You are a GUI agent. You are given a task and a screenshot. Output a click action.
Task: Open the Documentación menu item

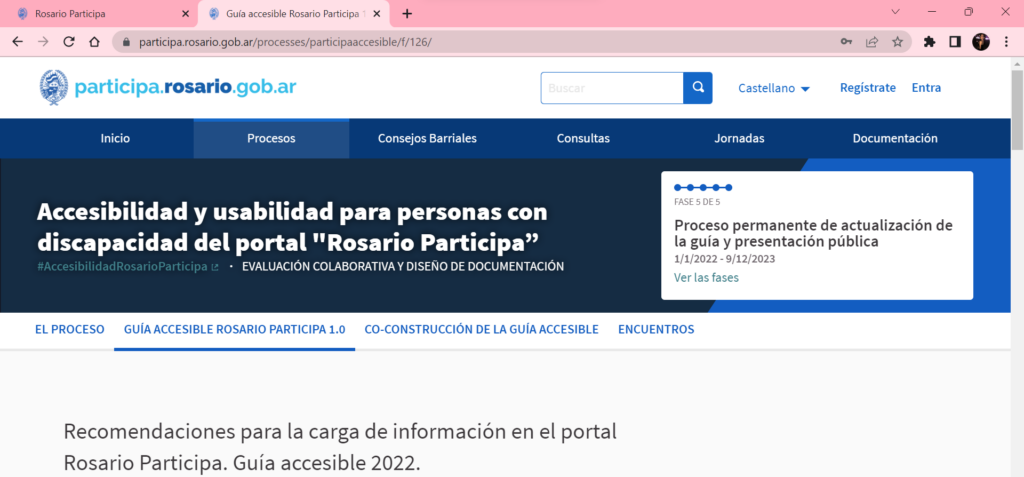[895, 139]
